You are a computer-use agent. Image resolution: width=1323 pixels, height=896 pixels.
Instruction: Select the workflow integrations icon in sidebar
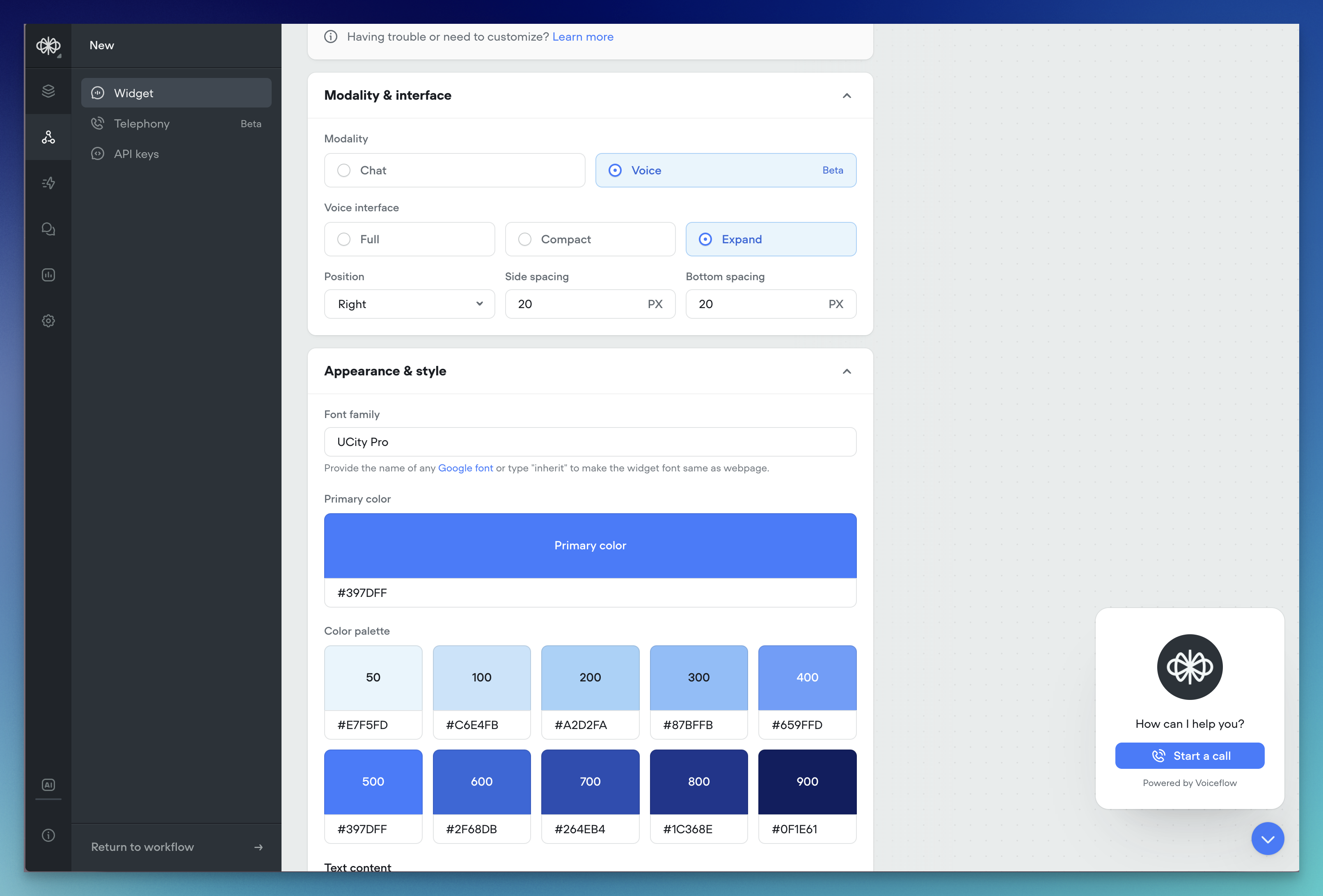48,137
